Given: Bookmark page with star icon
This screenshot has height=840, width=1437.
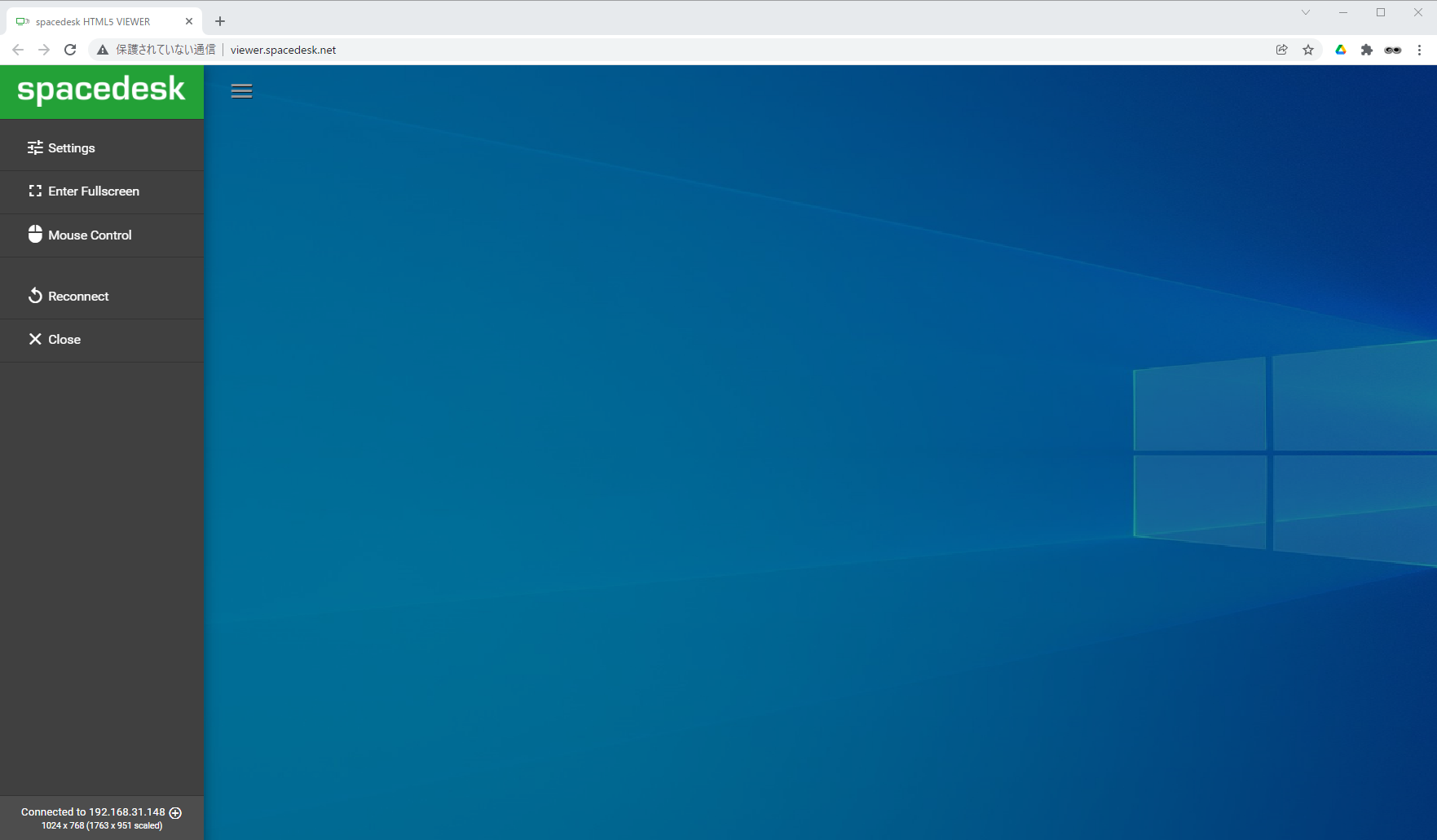Looking at the screenshot, I should [x=1308, y=50].
